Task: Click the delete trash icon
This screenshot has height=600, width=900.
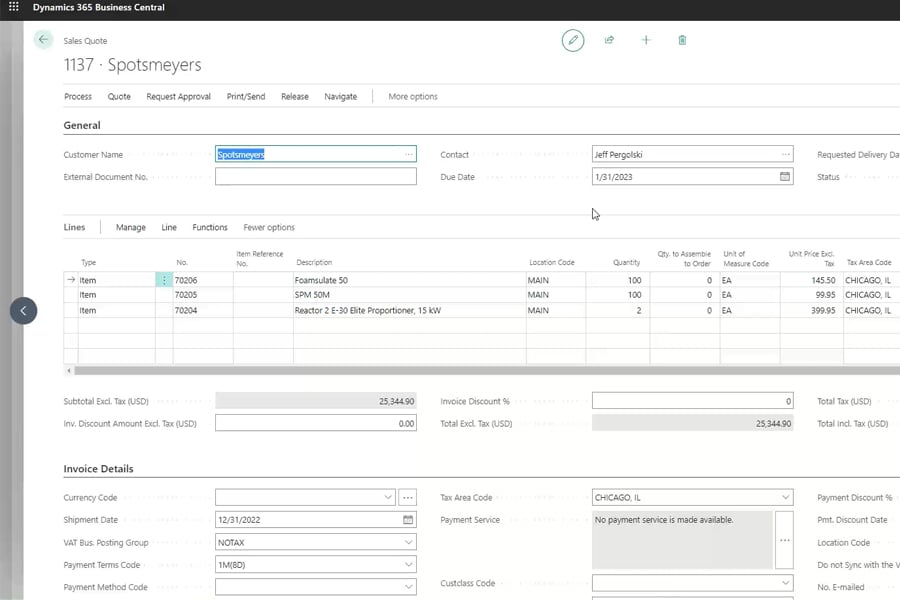Action: pyautogui.click(x=682, y=40)
